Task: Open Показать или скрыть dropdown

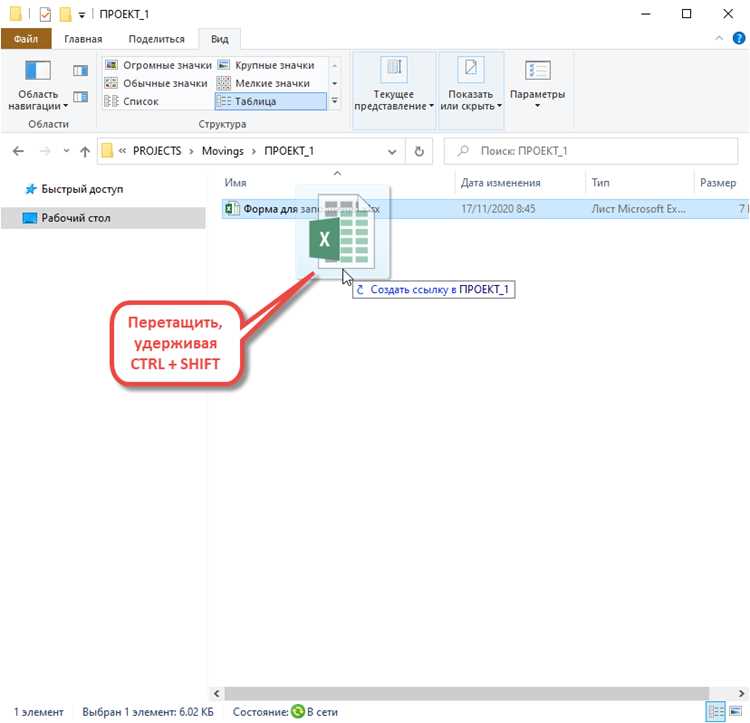Action: click(x=471, y=90)
